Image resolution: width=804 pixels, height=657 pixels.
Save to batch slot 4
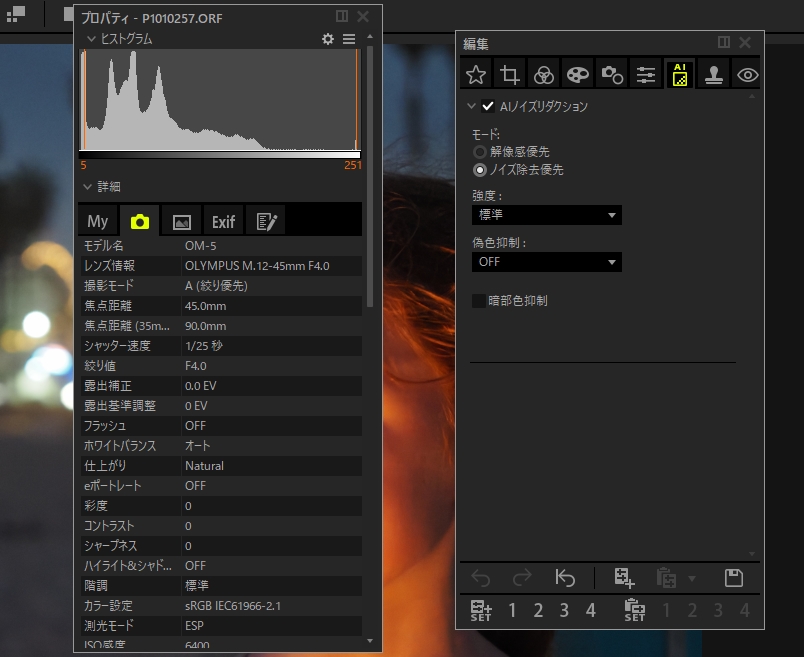pyautogui.click(x=591, y=610)
